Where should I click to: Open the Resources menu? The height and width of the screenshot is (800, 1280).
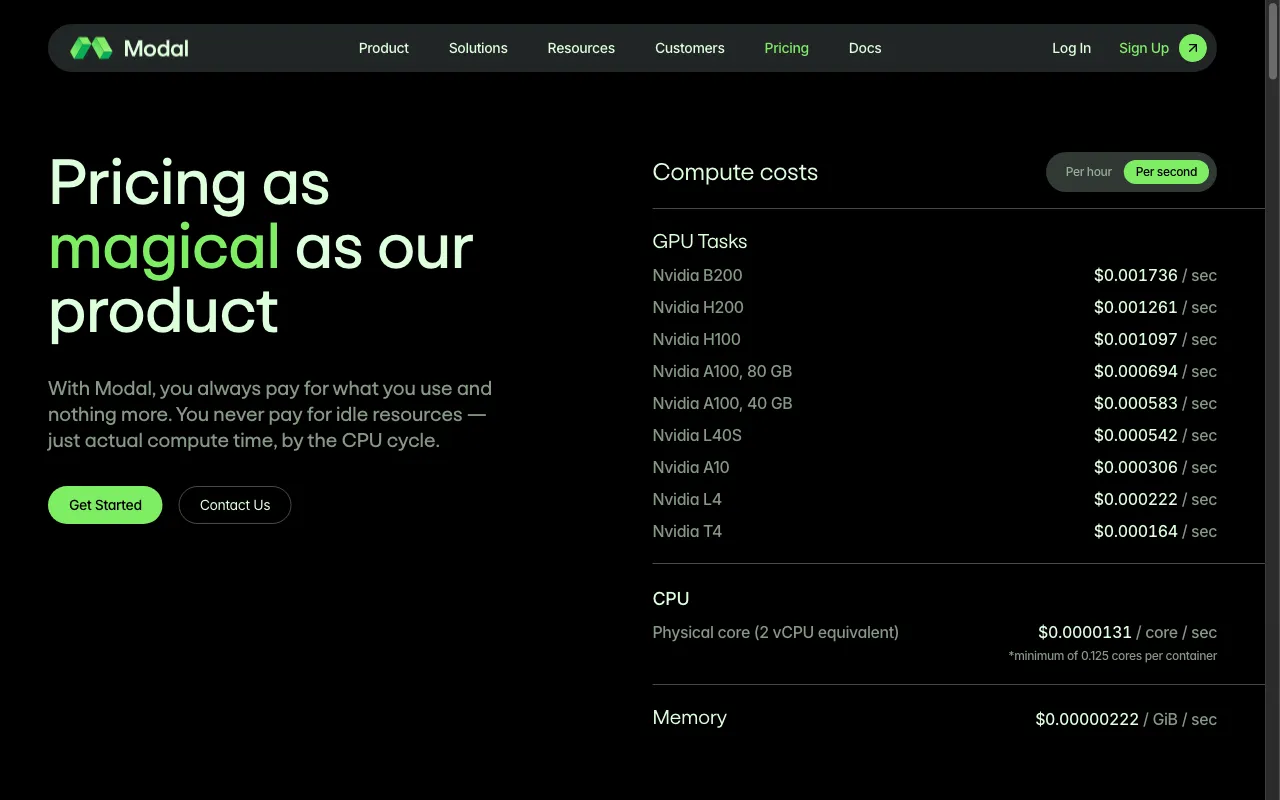click(581, 48)
